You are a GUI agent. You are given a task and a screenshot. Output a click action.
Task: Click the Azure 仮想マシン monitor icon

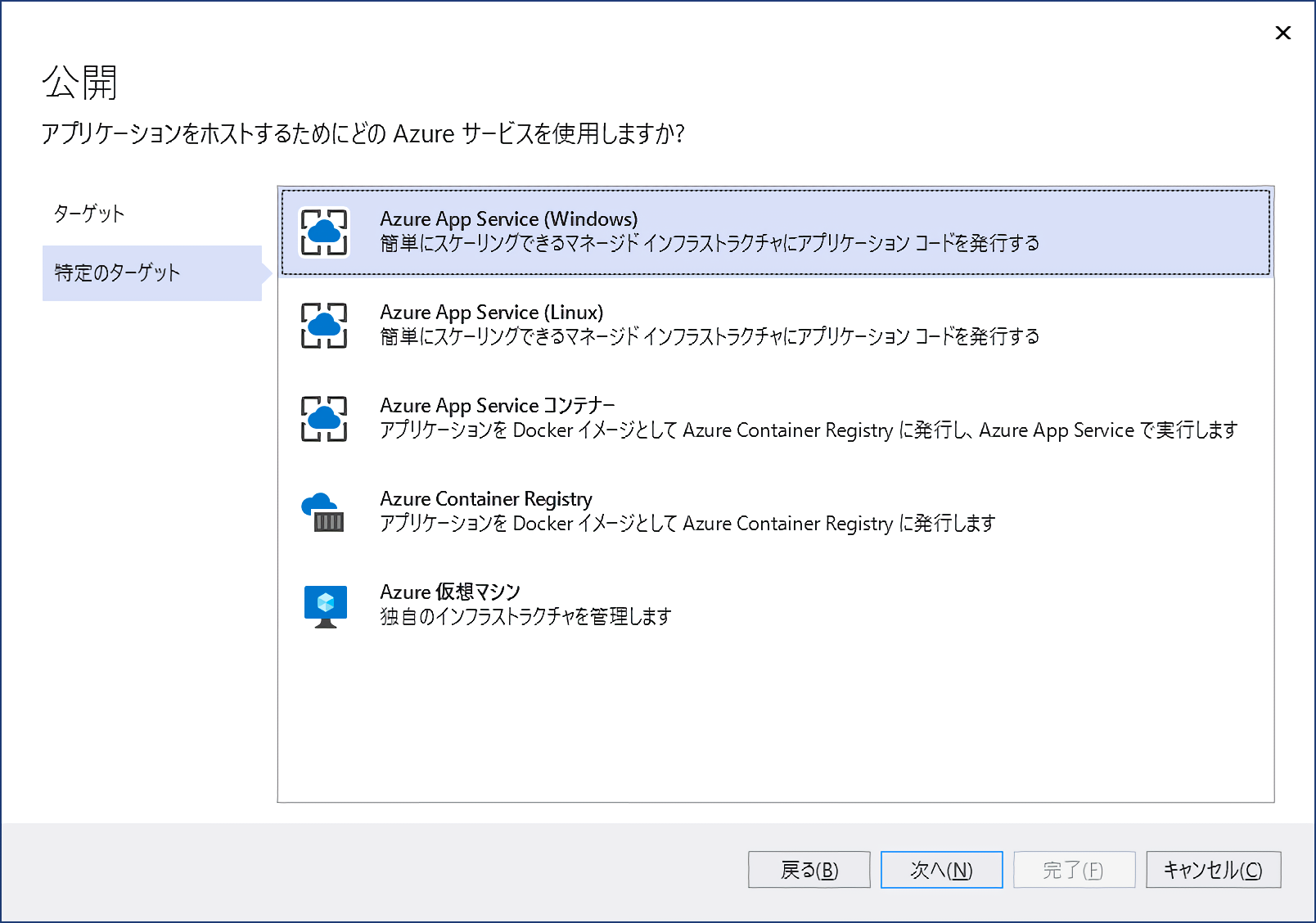coord(325,606)
